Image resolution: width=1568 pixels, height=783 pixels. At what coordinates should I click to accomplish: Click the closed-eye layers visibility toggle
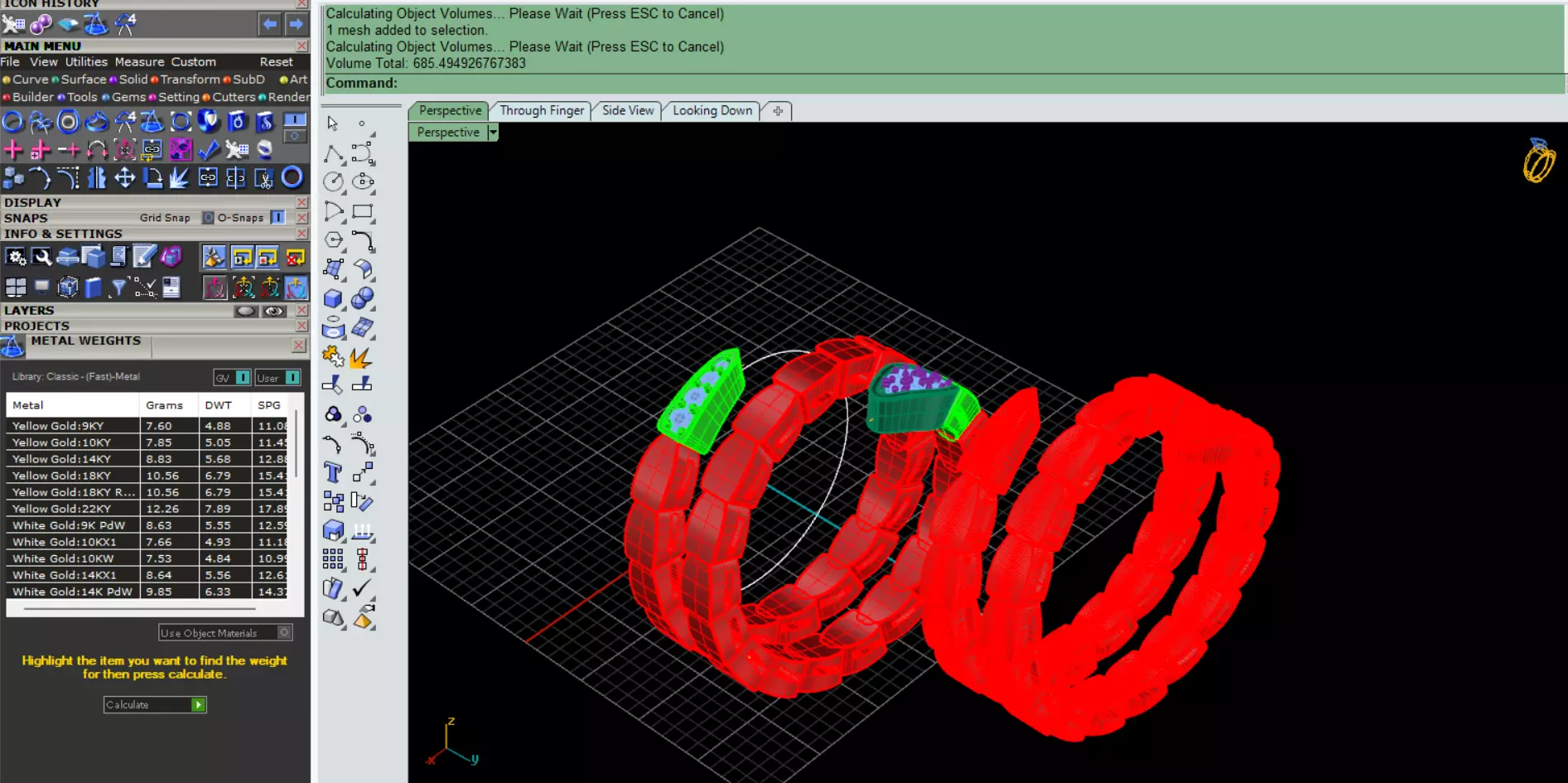(x=246, y=312)
